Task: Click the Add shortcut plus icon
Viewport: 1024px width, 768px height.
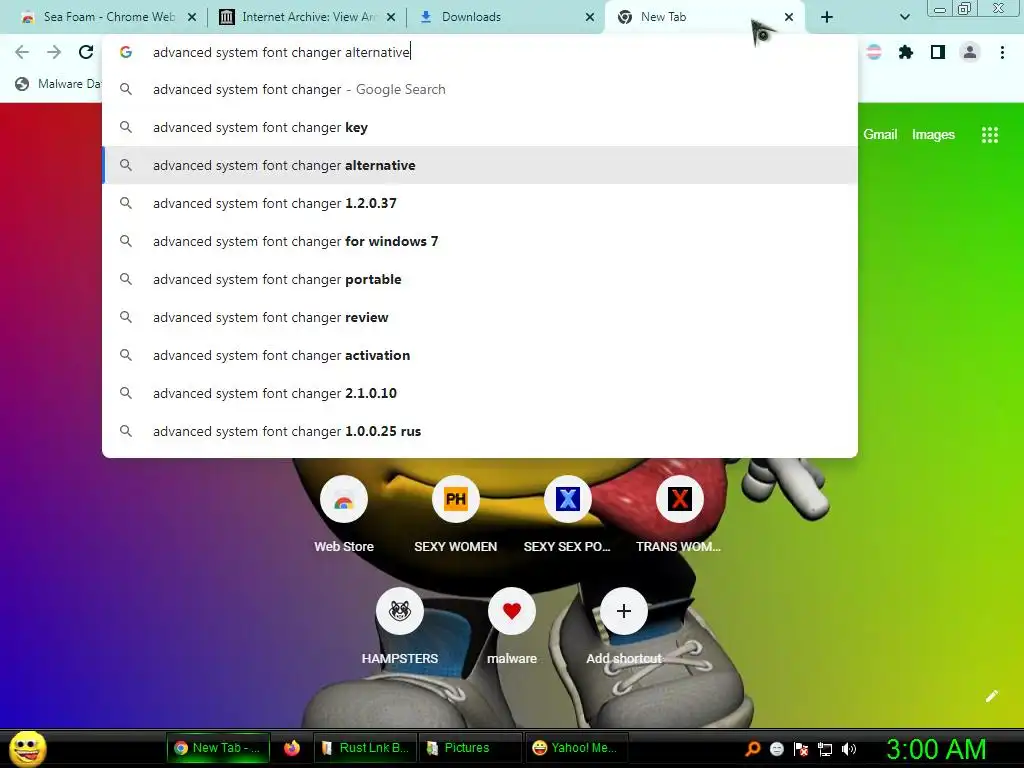Action: tap(624, 611)
